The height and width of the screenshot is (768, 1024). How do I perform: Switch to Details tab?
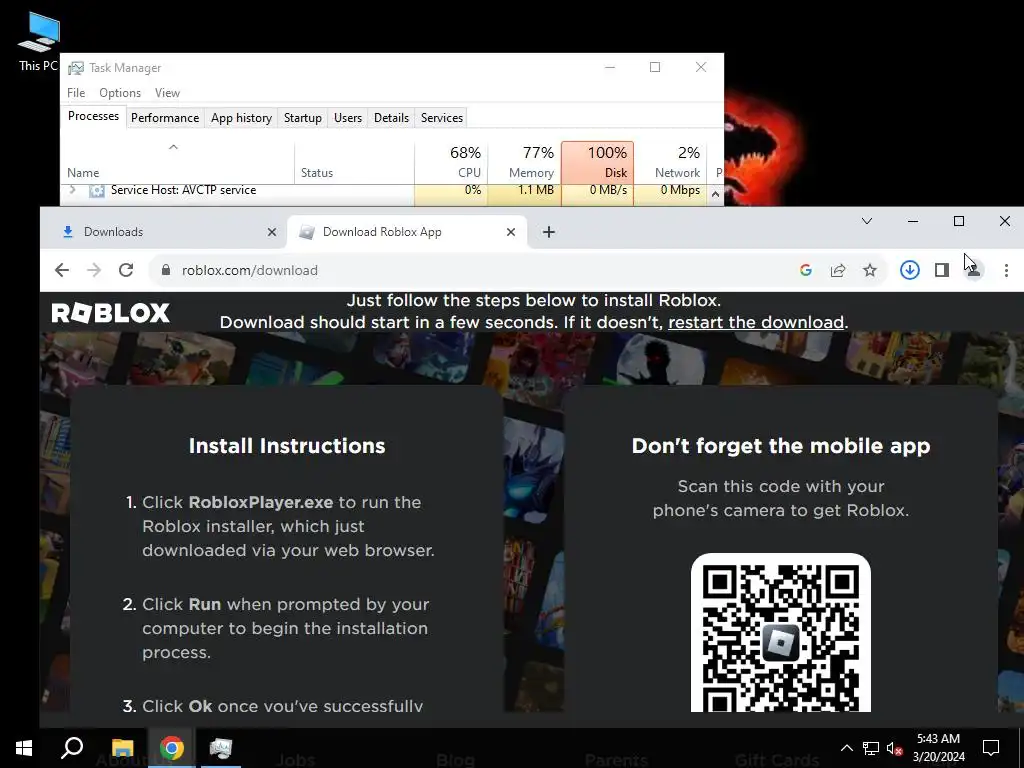pyautogui.click(x=391, y=118)
